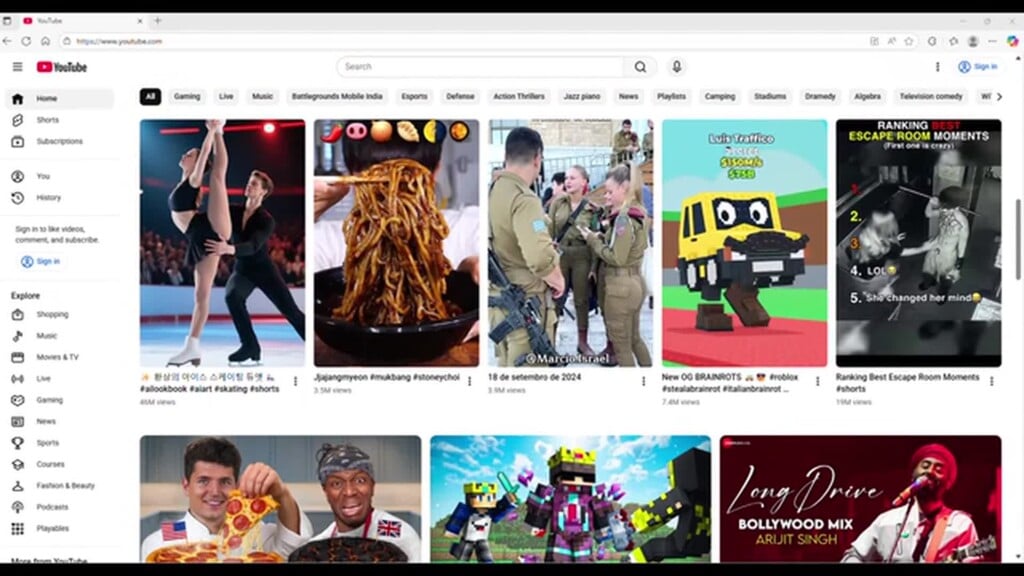Select the Gaming filter chip
The image size is (1024, 576).
(x=187, y=97)
